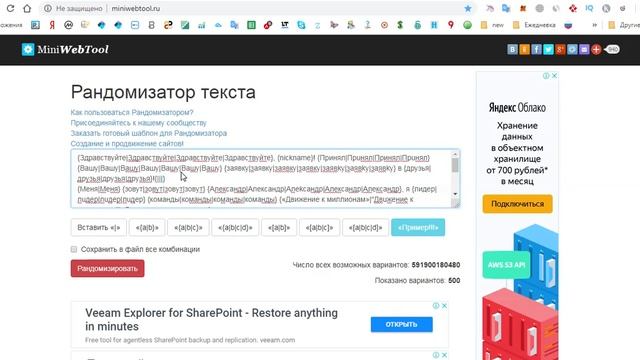Click 'Заказать готовый шаблон для Рандомизатора' link

(149, 133)
